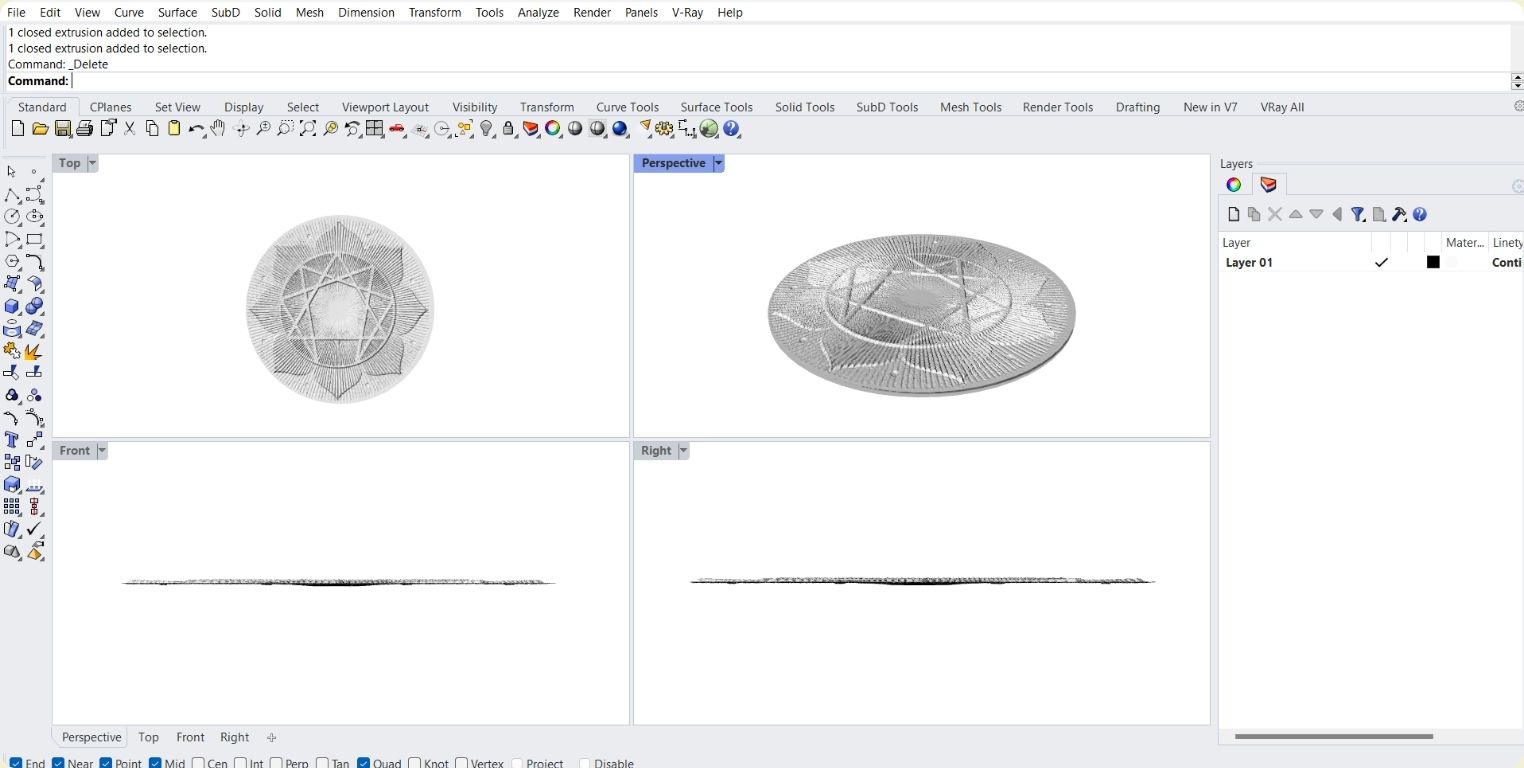The height and width of the screenshot is (768, 1524).
Task: Click the layer filter funnel icon
Action: [1358, 214]
